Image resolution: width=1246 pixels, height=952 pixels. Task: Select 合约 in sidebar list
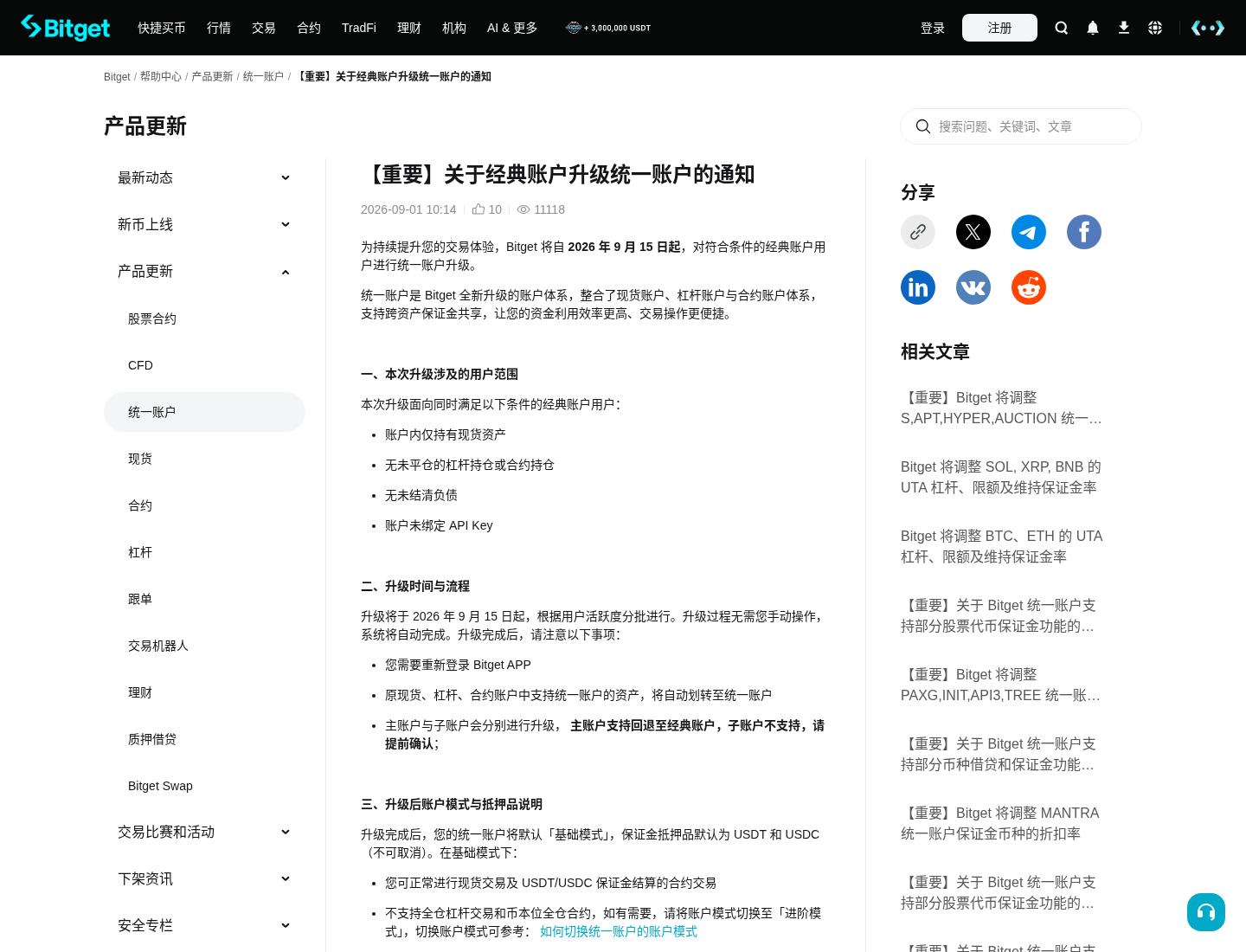click(x=204, y=505)
